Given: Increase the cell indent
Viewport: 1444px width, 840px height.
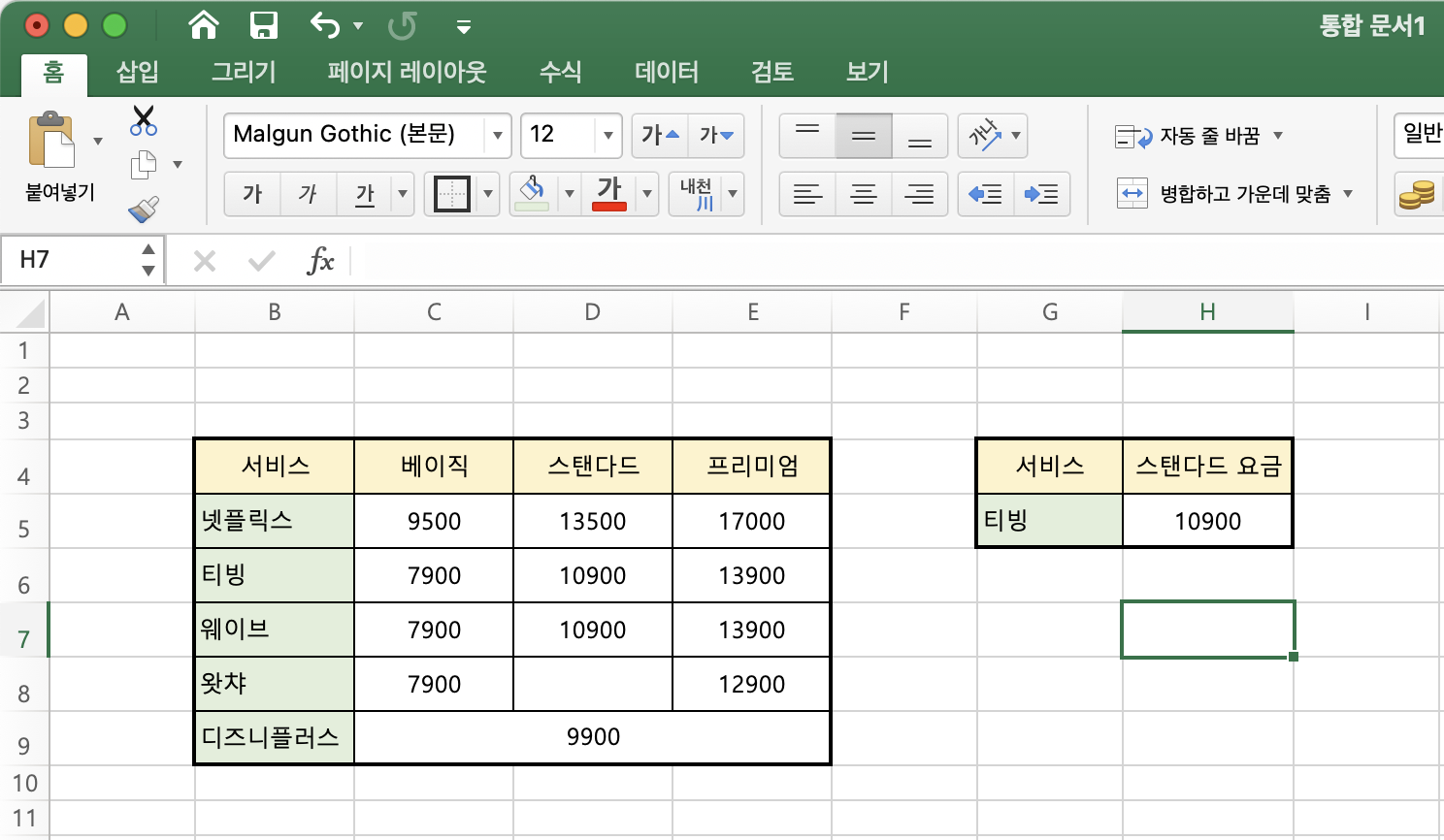Looking at the screenshot, I should coord(1042,194).
